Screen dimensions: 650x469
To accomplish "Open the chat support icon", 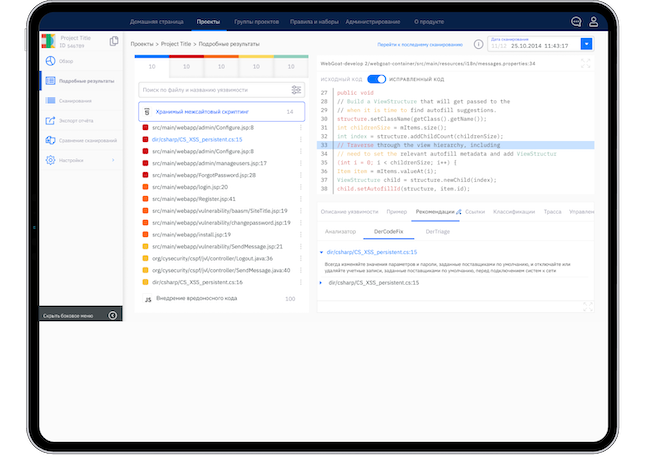I will click(x=576, y=22).
